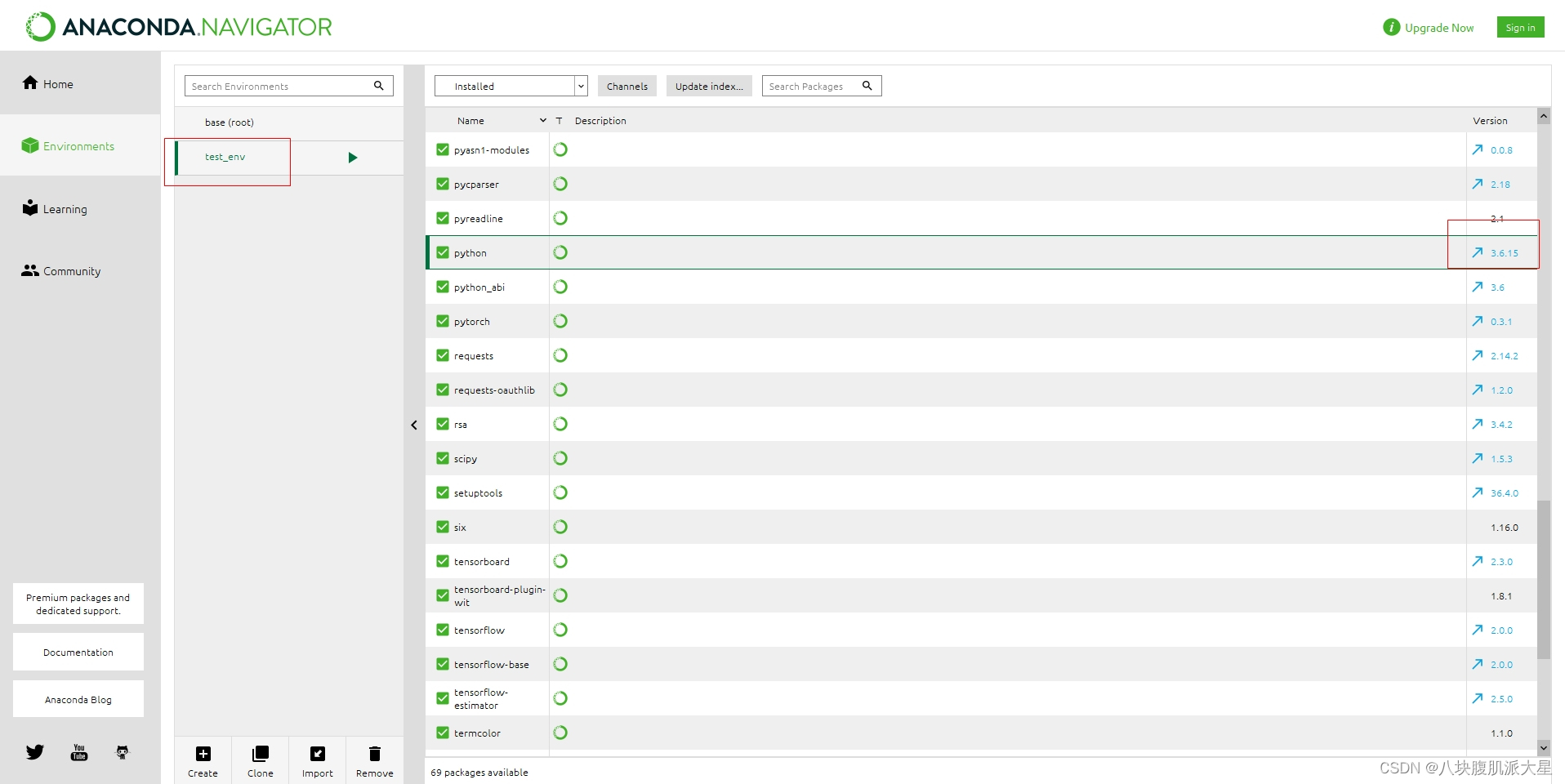The width and height of the screenshot is (1565, 784).
Task: Click the magnifier icon in Search Packages
Action: 867,86
